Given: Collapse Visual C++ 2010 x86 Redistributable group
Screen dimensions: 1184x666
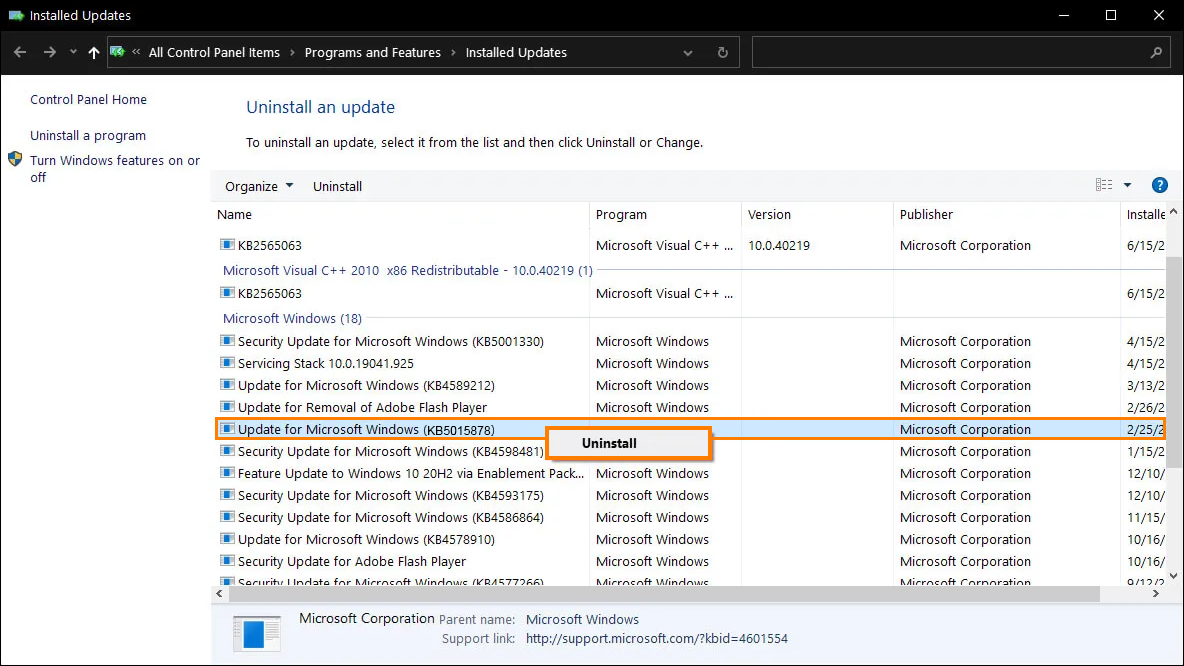Looking at the screenshot, I should click(x=408, y=270).
